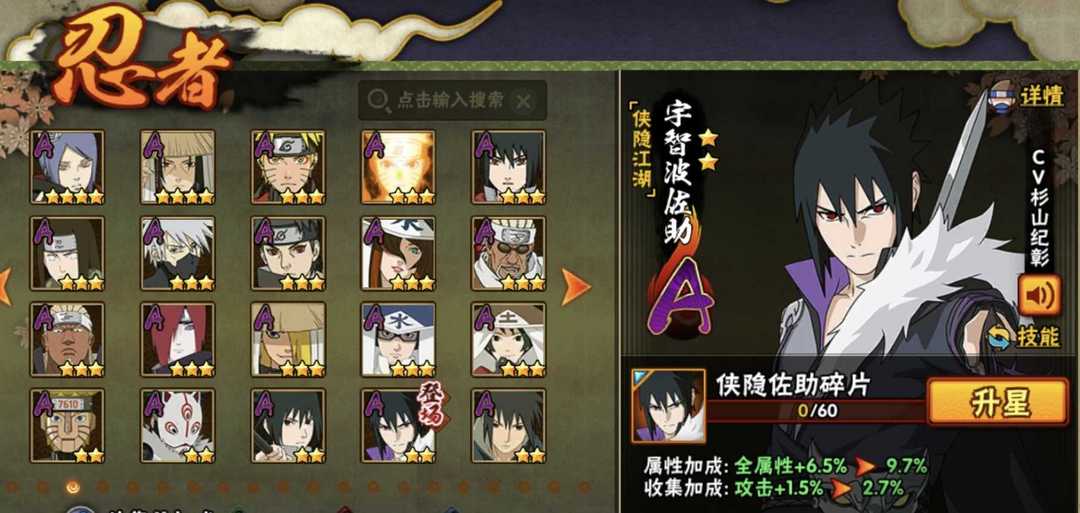Click the 点击输入搜索 search box
Screen dimensions: 1080x513
pos(453,101)
